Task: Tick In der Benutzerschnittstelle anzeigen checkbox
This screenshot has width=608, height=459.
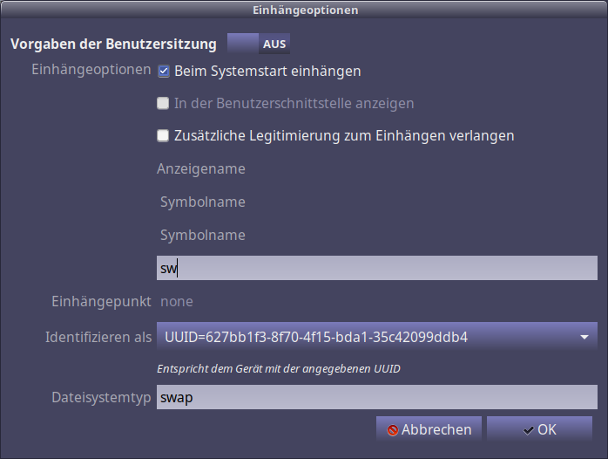Action: coord(164,103)
